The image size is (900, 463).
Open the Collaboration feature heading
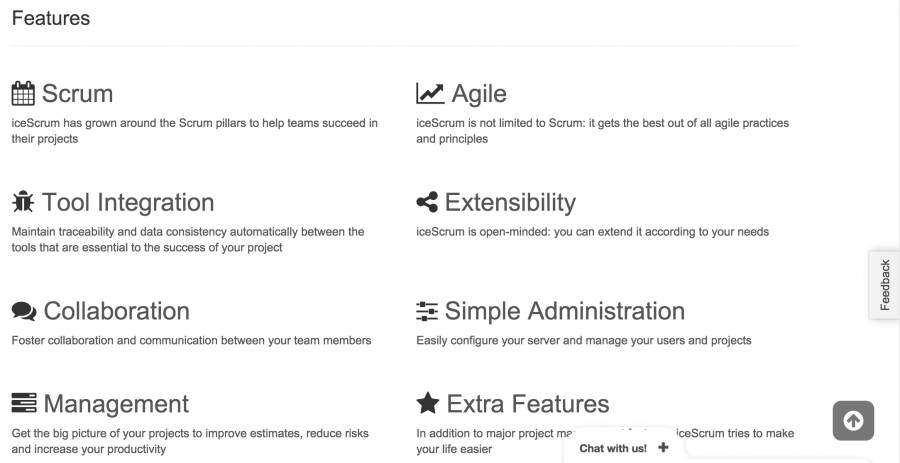coord(117,311)
